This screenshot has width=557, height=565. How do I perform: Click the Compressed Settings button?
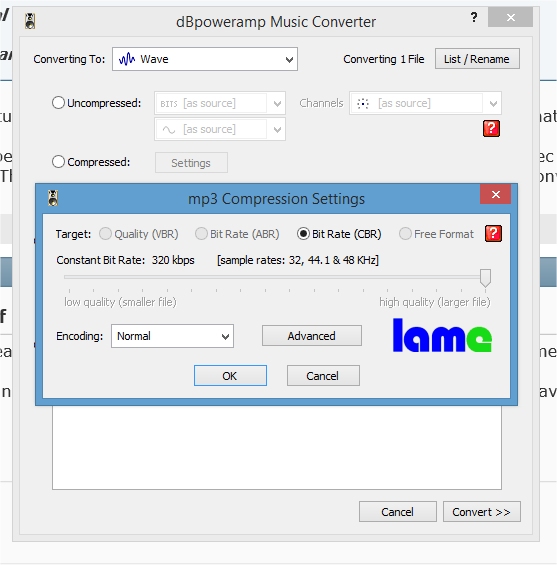[x=191, y=163]
